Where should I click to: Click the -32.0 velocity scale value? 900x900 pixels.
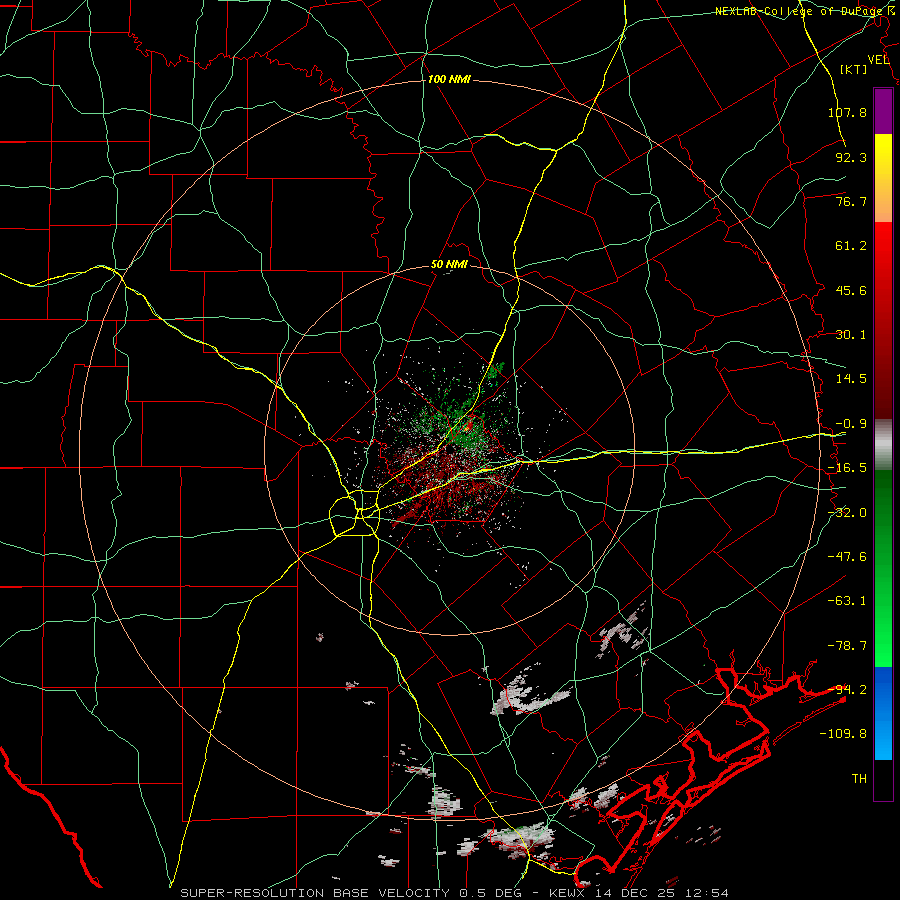(x=847, y=513)
